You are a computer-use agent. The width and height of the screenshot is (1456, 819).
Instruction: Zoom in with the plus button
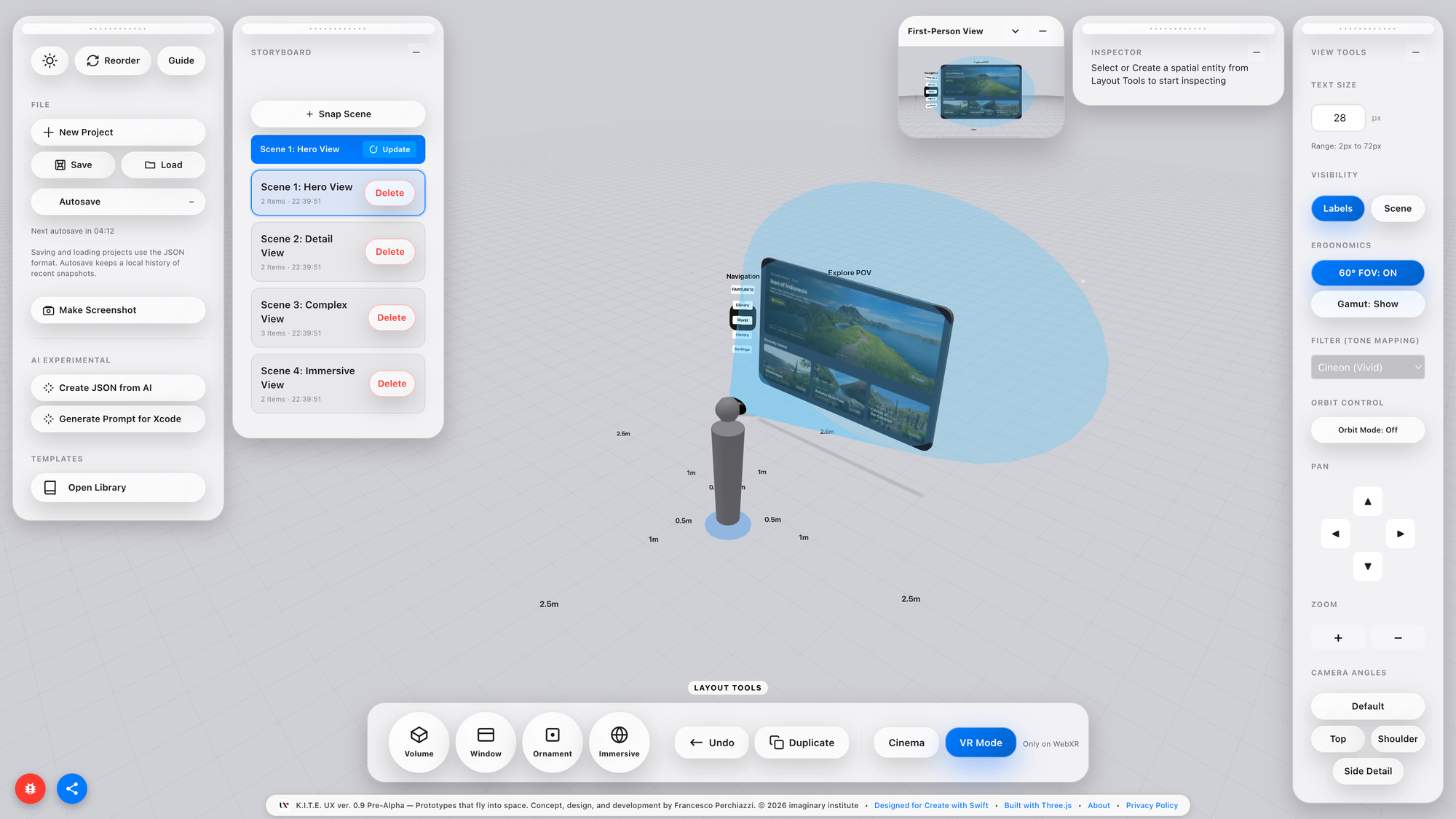pos(1337,638)
